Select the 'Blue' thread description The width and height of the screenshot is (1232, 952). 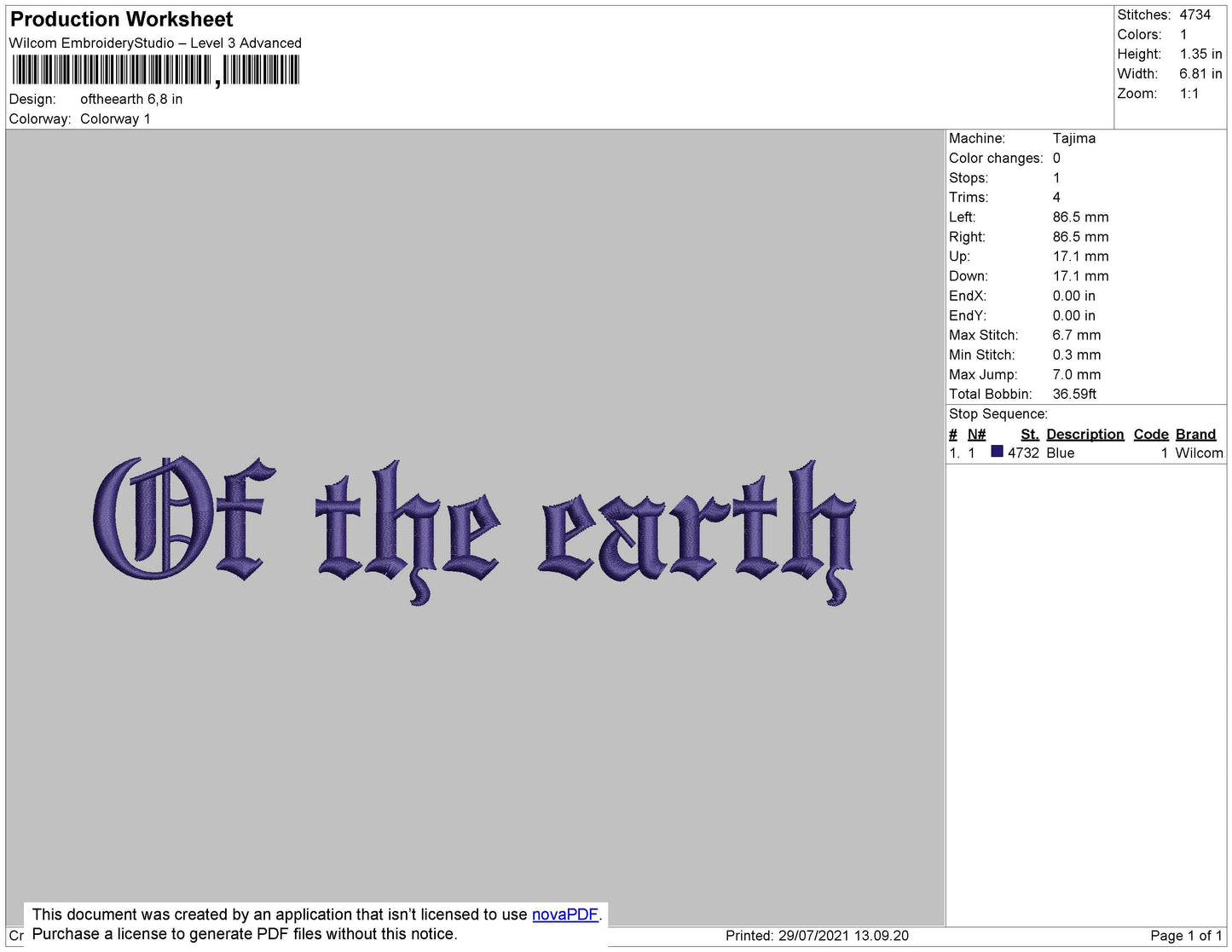tap(1061, 453)
